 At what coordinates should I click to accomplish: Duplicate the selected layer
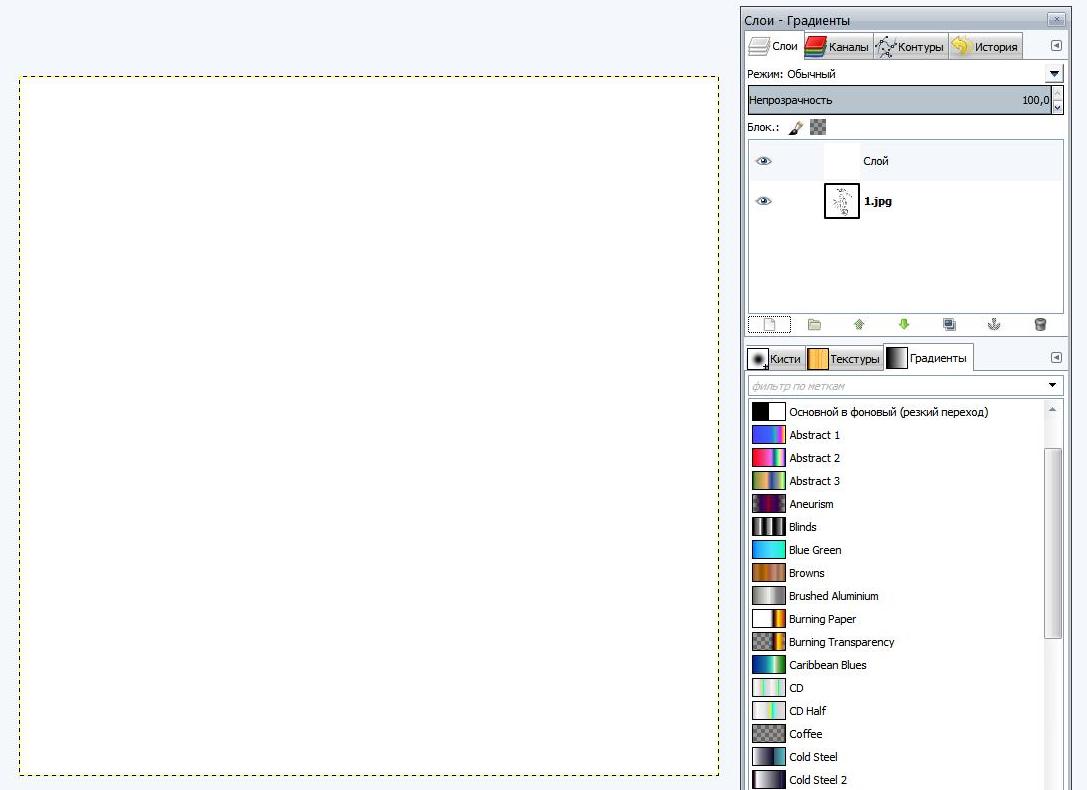[x=949, y=324]
